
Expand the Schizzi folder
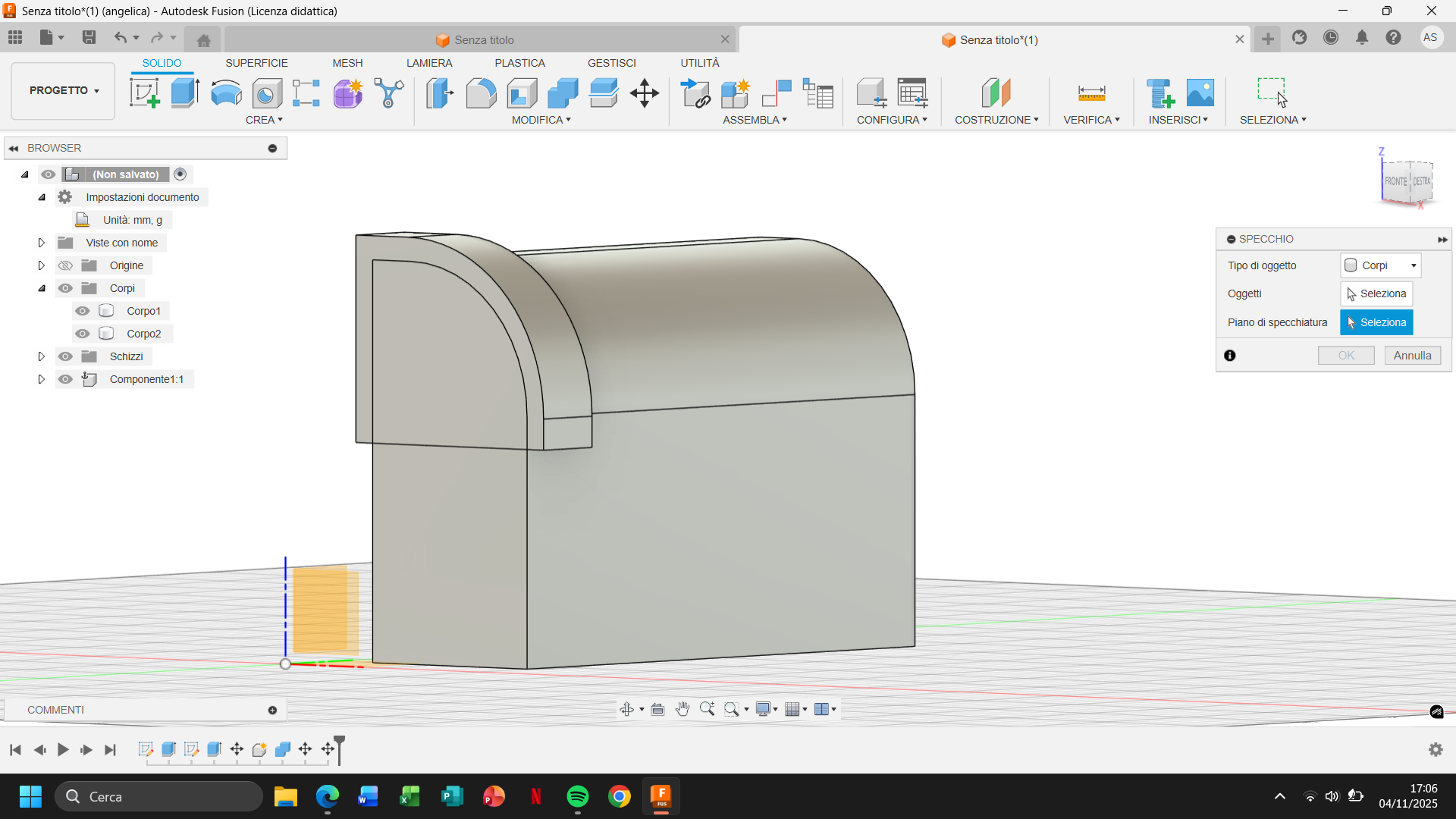click(42, 356)
